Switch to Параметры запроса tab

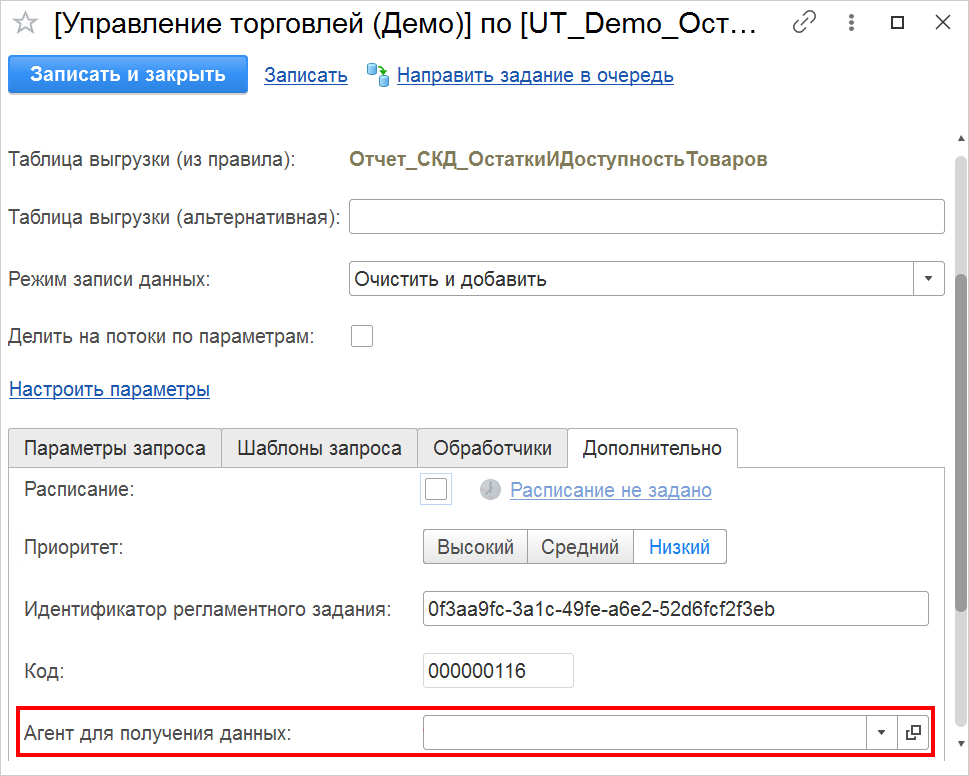coord(115,448)
